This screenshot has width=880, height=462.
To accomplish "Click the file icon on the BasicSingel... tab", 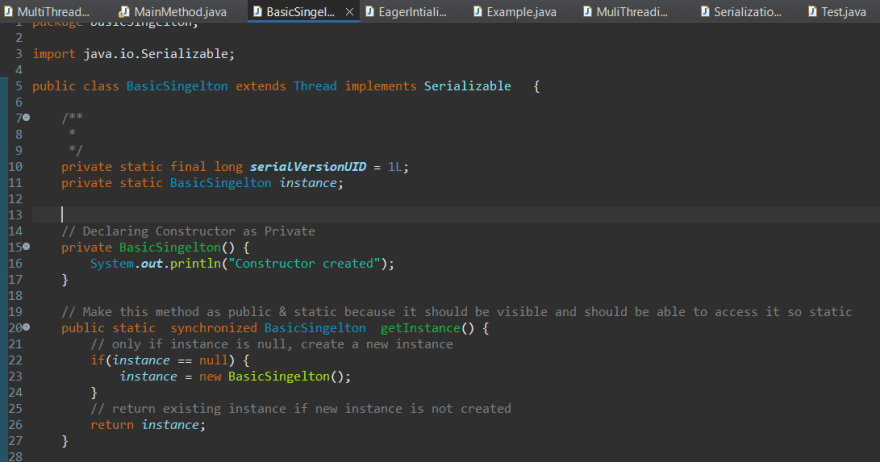I will click(x=257, y=11).
